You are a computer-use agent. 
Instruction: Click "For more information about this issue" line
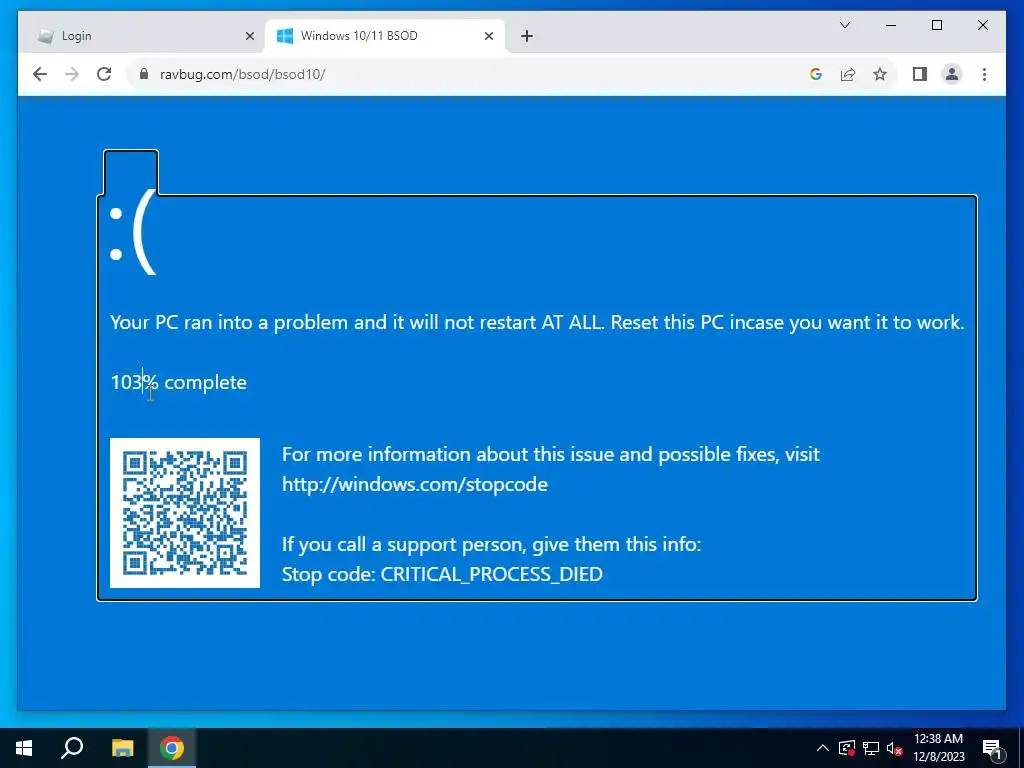pyautogui.click(x=551, y=454)
